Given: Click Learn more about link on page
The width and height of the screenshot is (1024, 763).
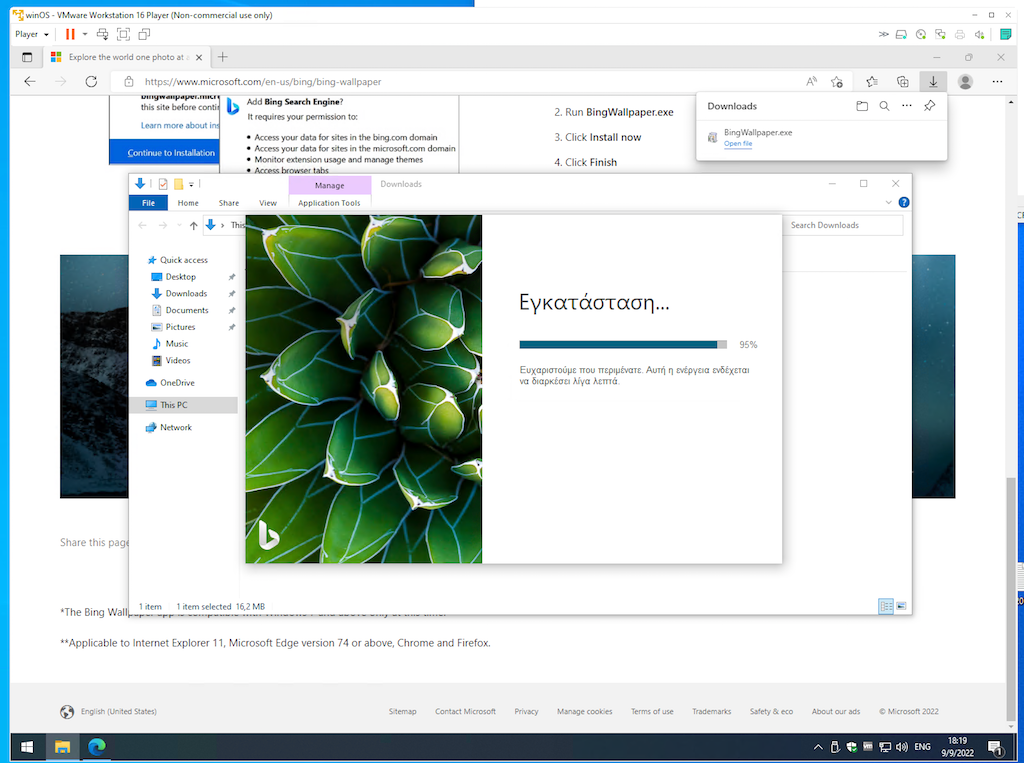Looking at the screenshot, I should 180,125.
